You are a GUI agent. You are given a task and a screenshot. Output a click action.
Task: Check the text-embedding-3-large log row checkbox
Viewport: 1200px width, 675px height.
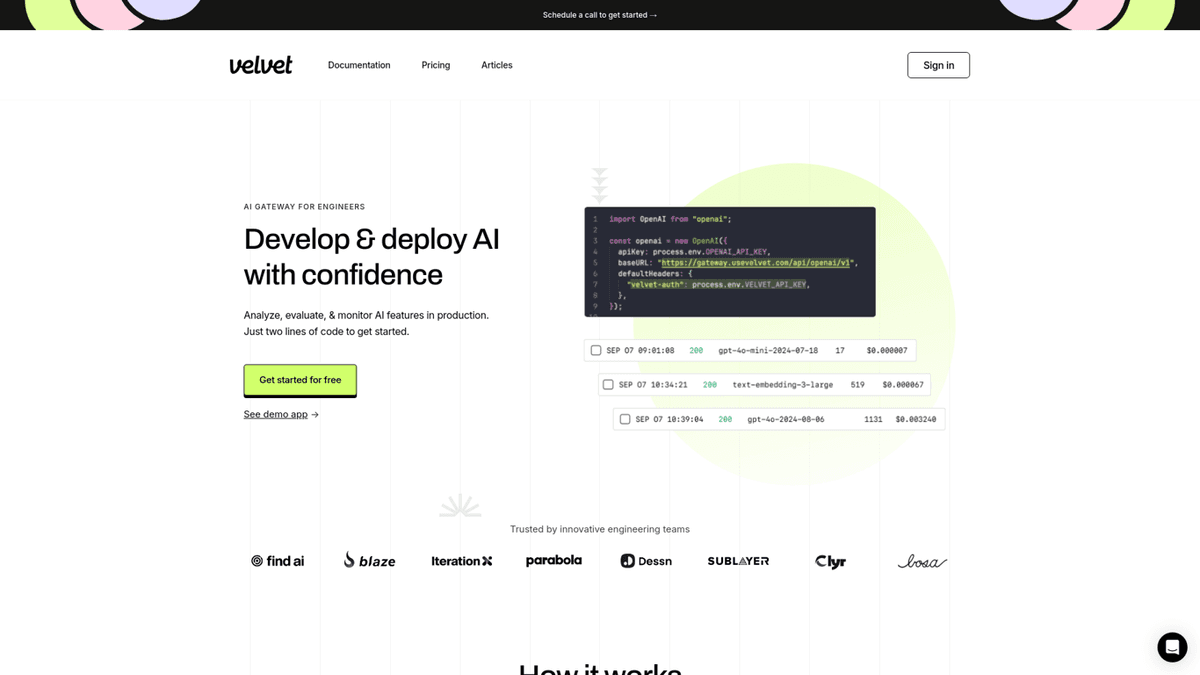(608, 385)
